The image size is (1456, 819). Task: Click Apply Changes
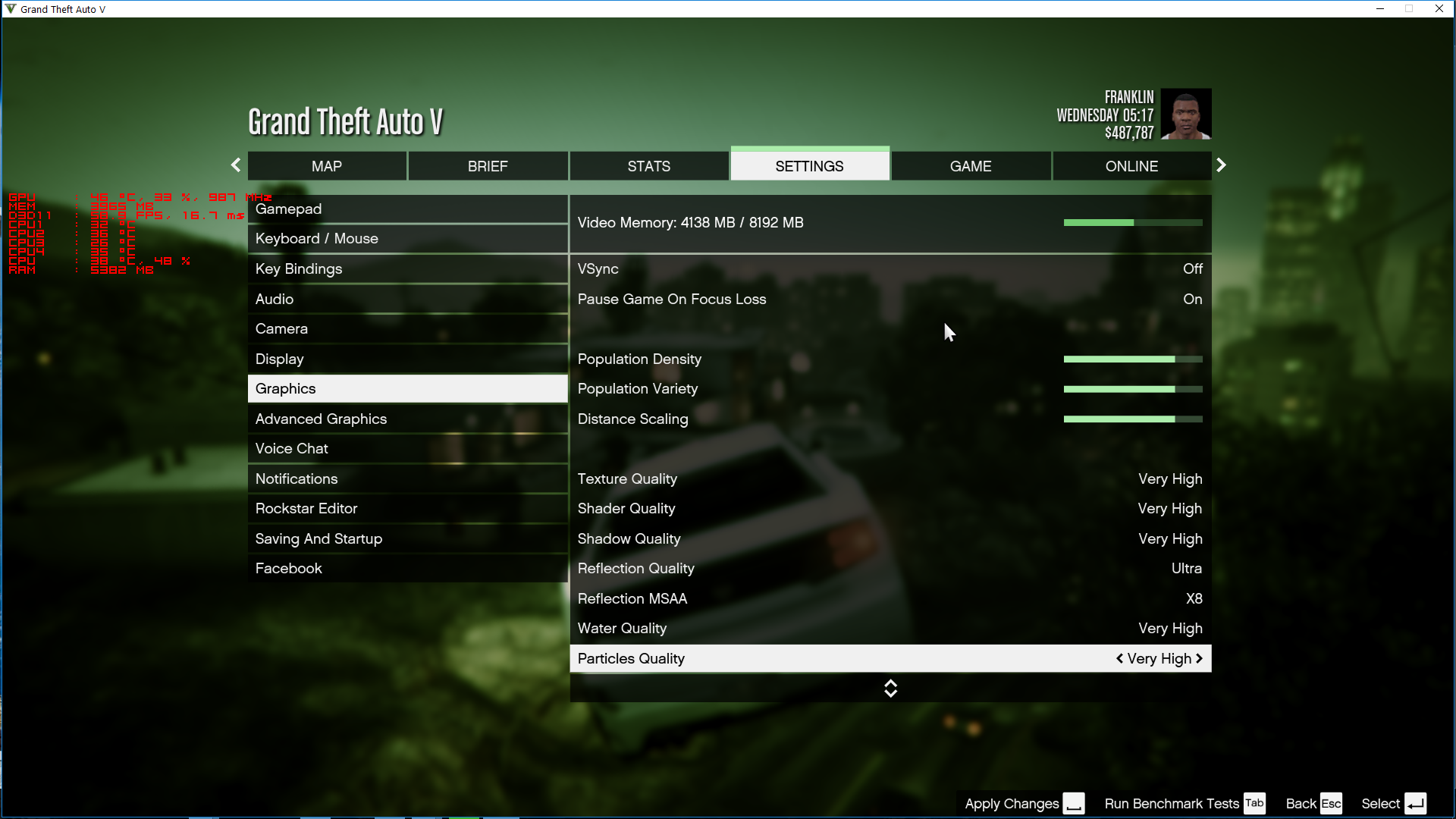[1012, 804]
